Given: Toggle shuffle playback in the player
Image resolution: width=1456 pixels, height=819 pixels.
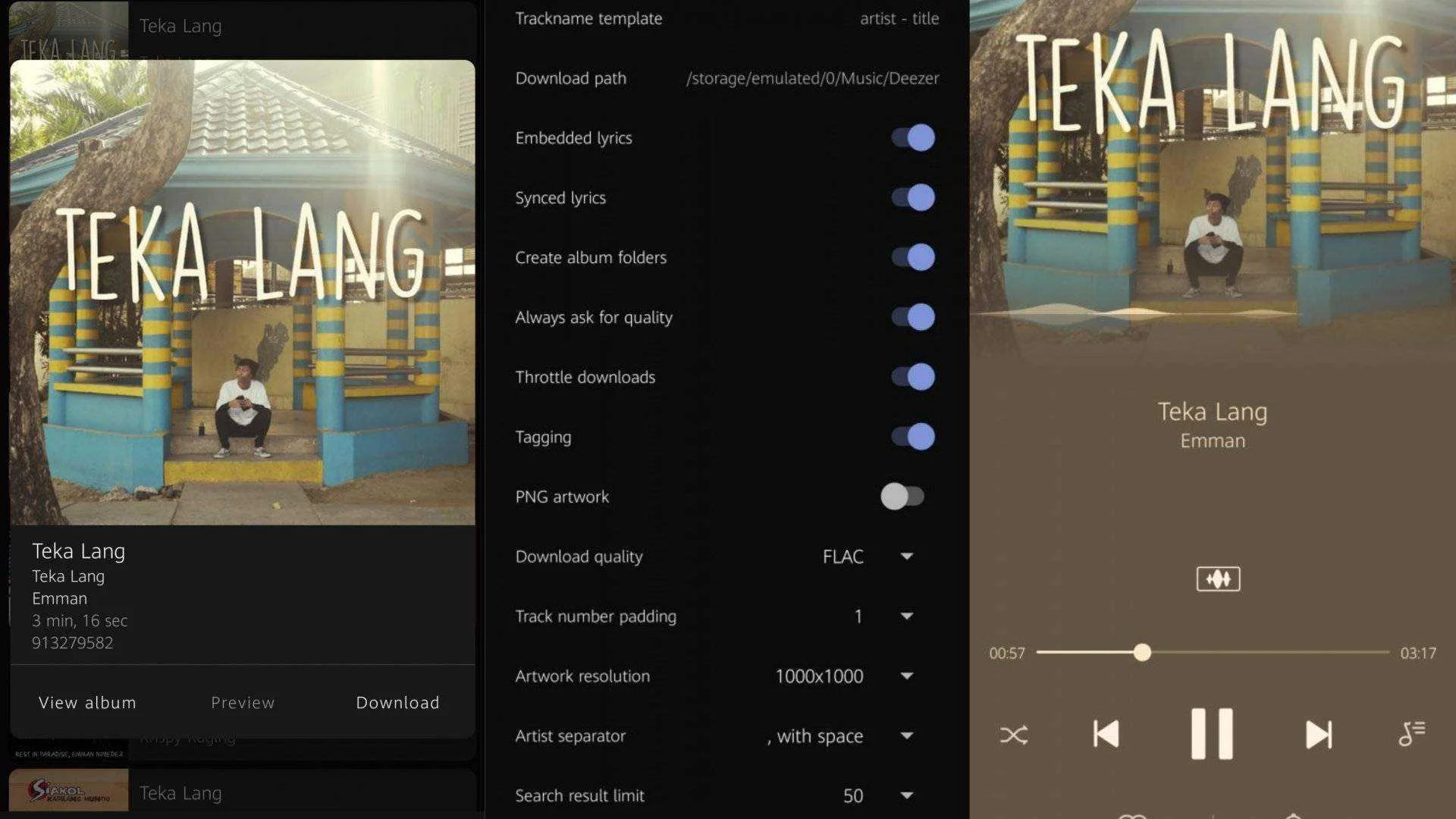Looking at the screenshot, I should [1014, 735].
